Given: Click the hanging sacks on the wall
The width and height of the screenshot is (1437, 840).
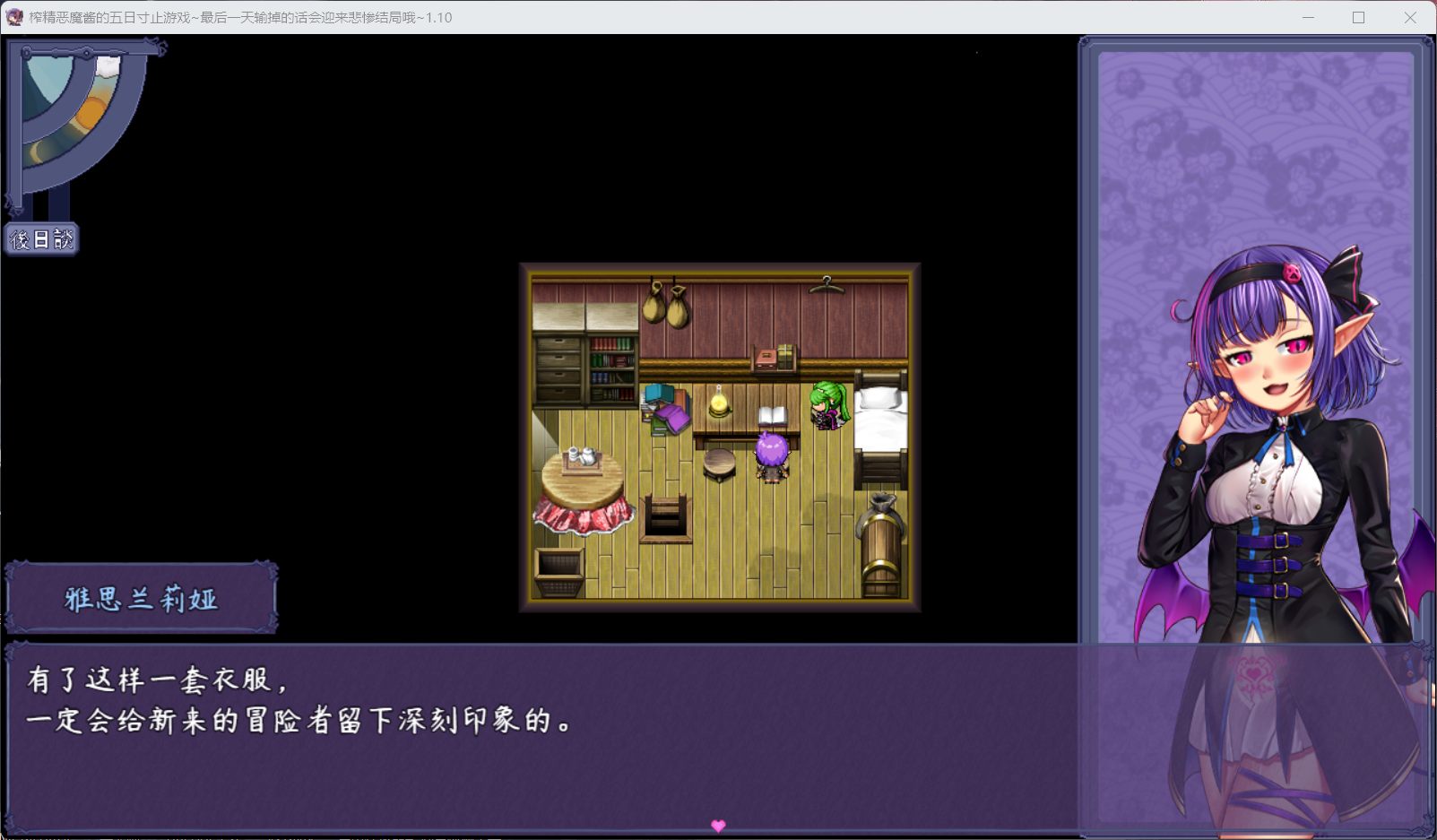Looking at the screenshot, I should coord(665,304).
